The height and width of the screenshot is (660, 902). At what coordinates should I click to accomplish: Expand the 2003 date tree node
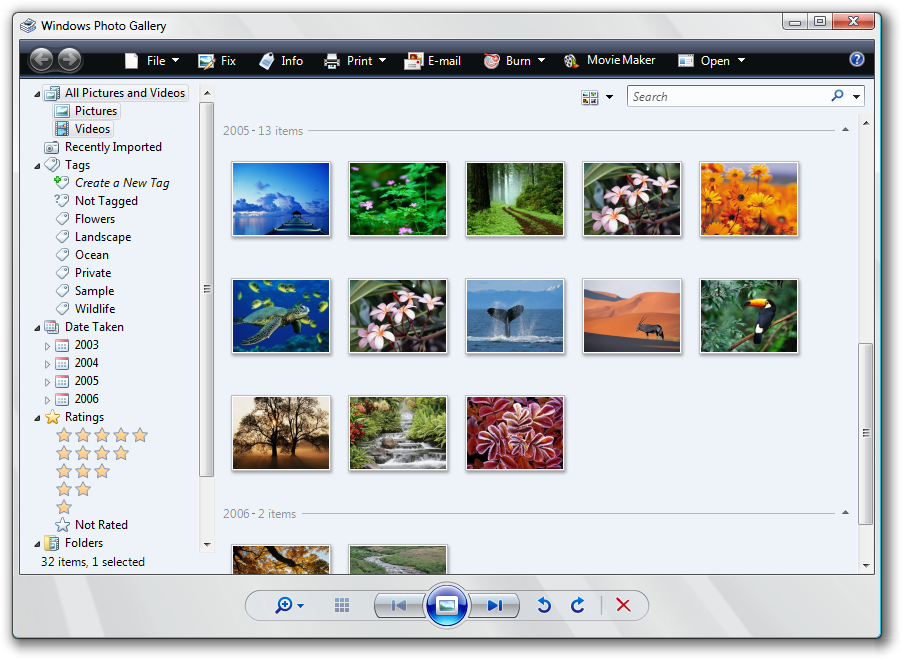pos(47,346)
